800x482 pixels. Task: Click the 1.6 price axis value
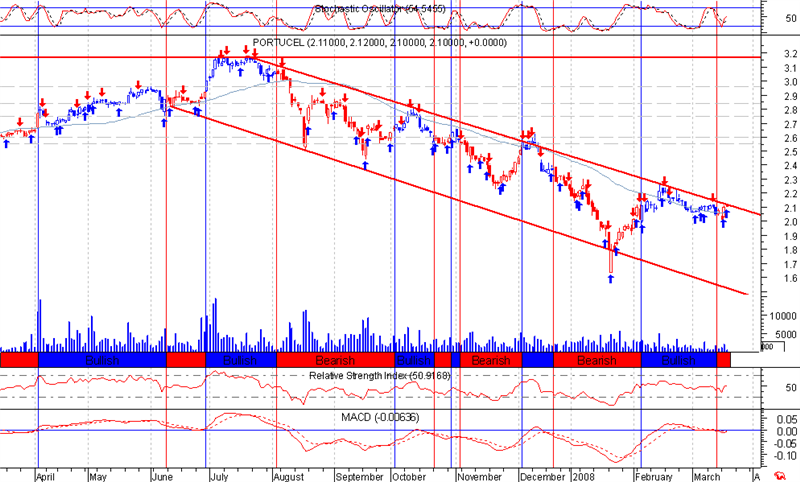(790, 278)
